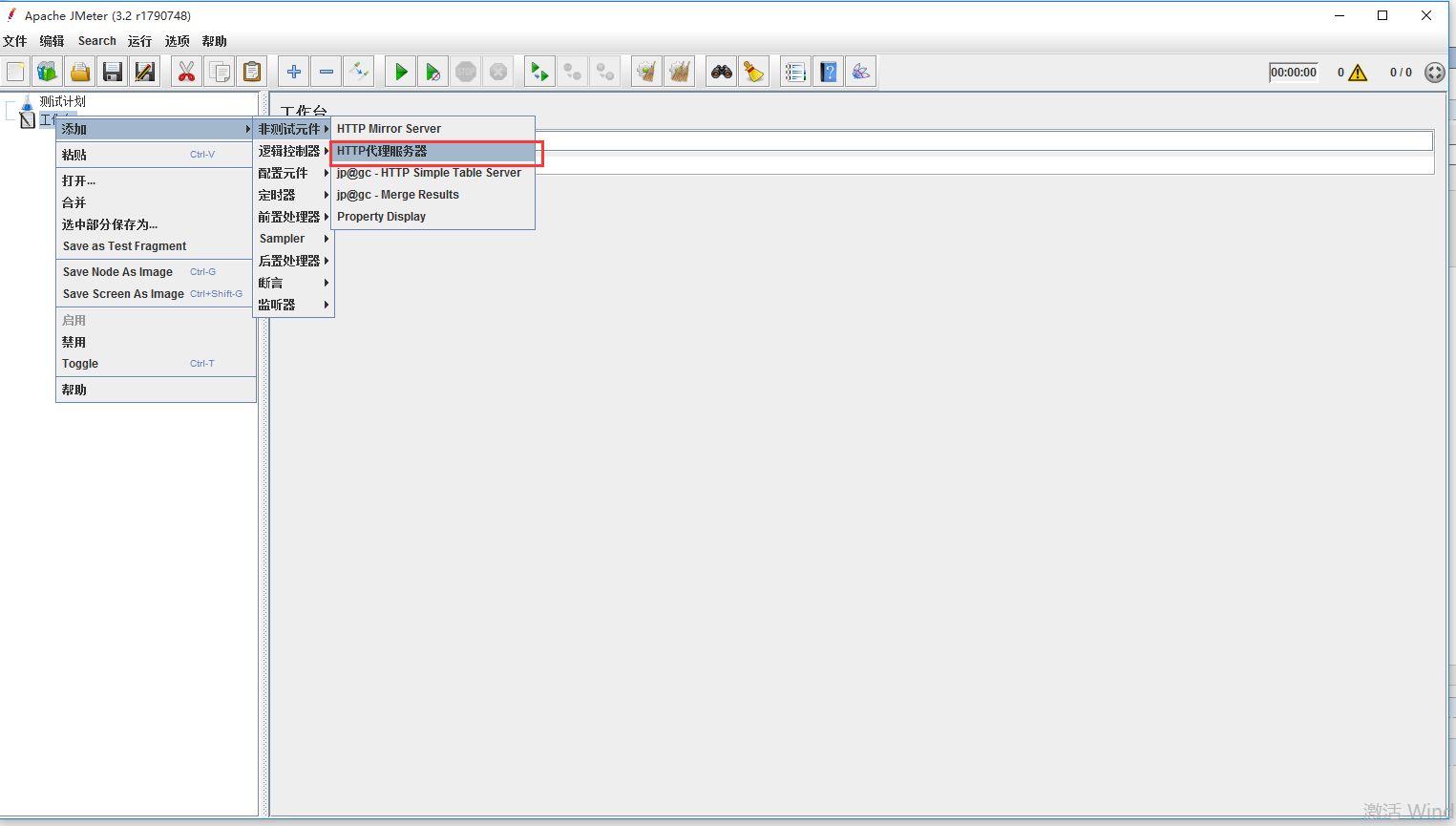Click the New test plan icon
Viewport: 1456px width, 826px height.
pos(15,72)
